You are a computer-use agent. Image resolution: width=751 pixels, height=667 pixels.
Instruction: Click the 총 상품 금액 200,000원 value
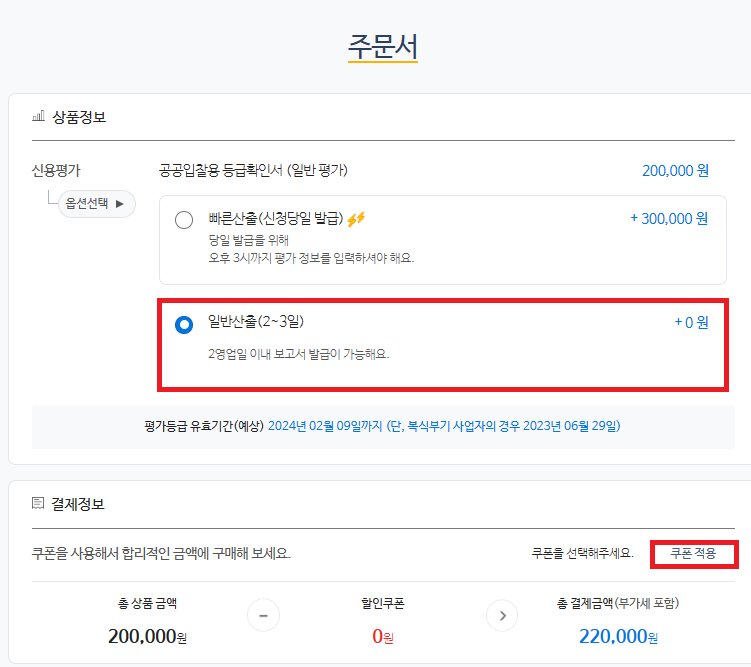(147, 635)
